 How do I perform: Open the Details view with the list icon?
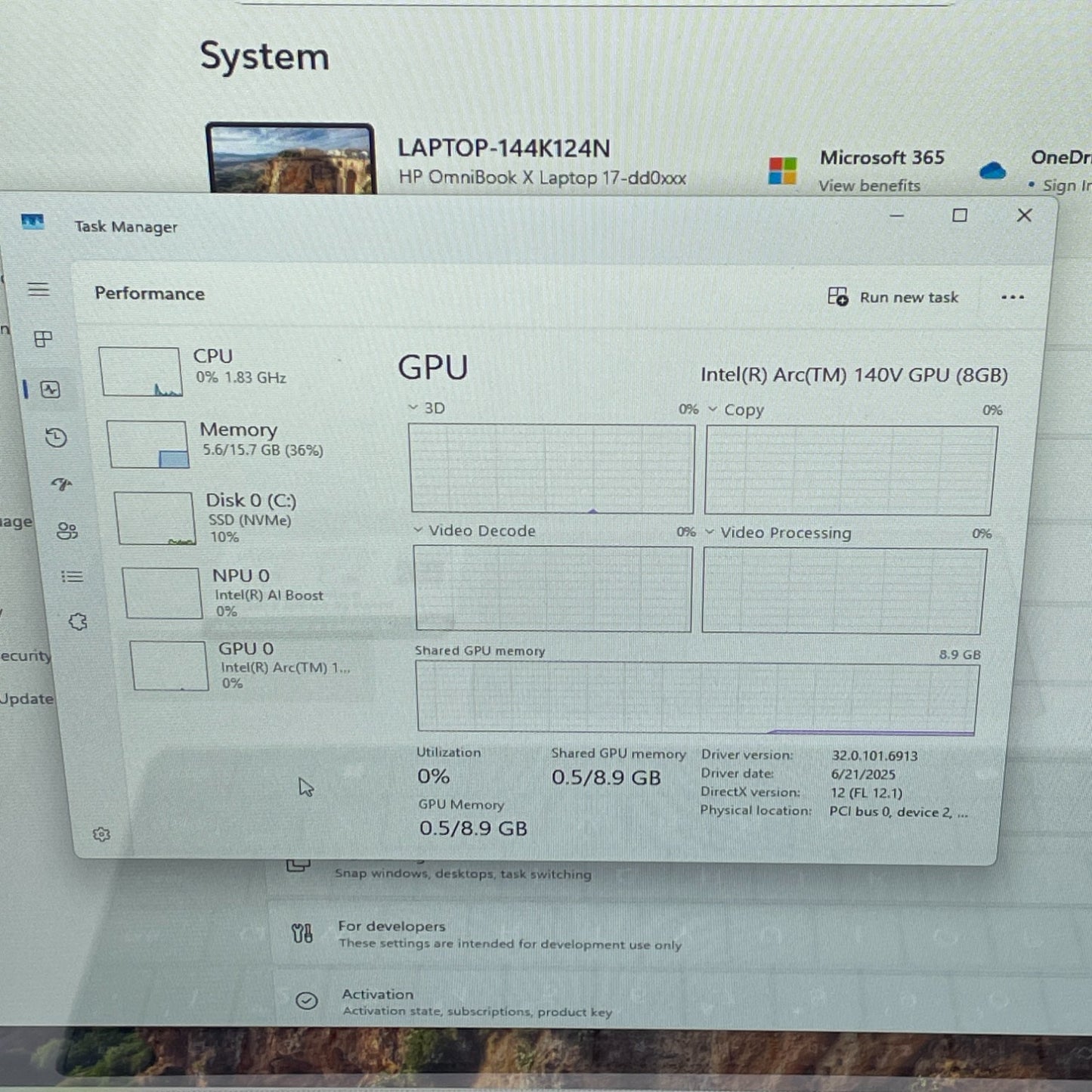(71, 576)
